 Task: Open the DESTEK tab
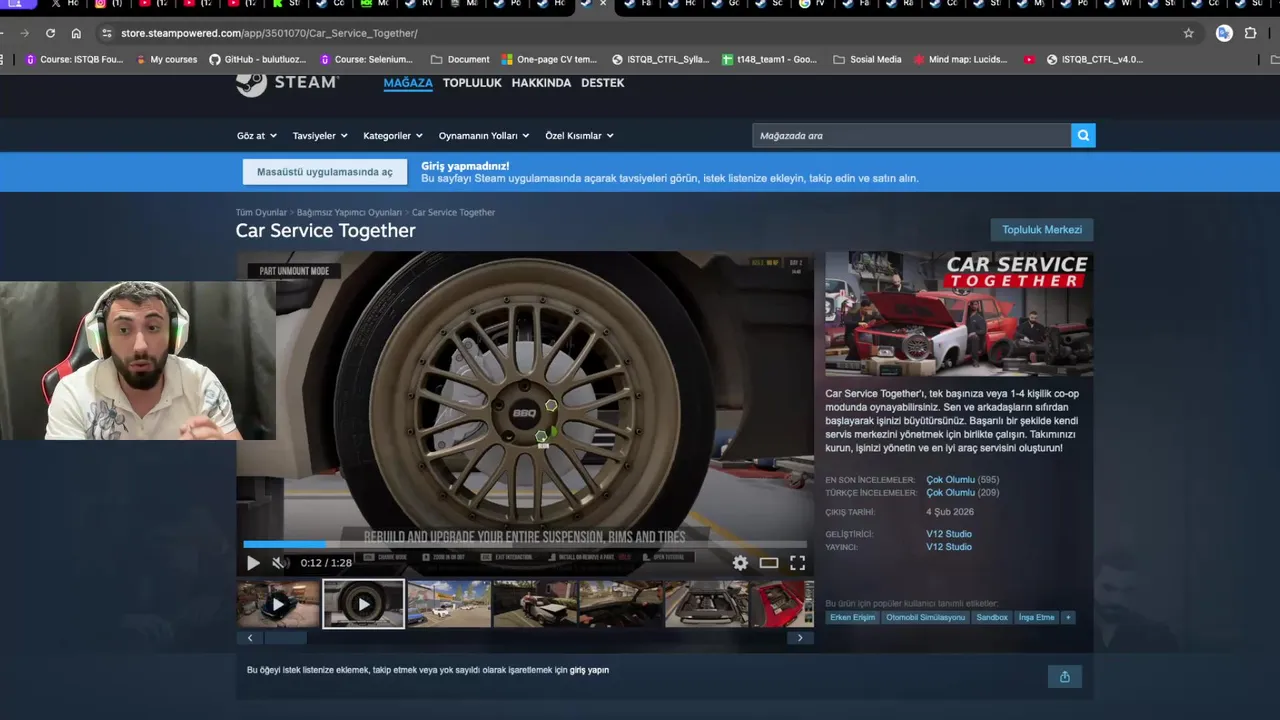(x=603, y=83)
